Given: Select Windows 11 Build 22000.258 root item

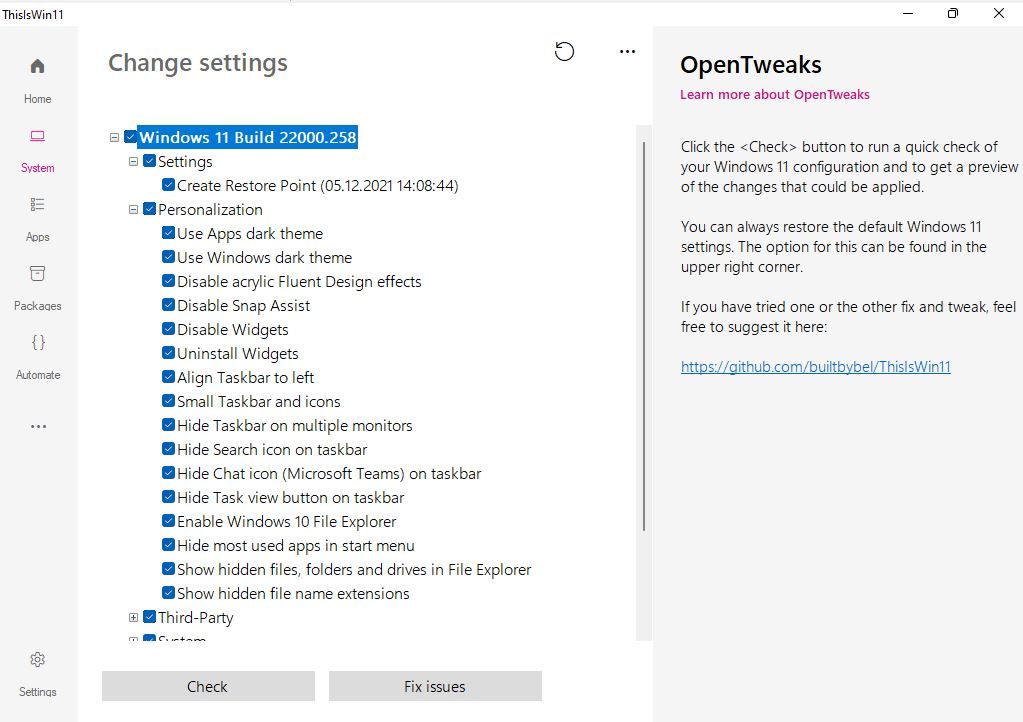Looking at the screenshot, I should pos(247,138).
